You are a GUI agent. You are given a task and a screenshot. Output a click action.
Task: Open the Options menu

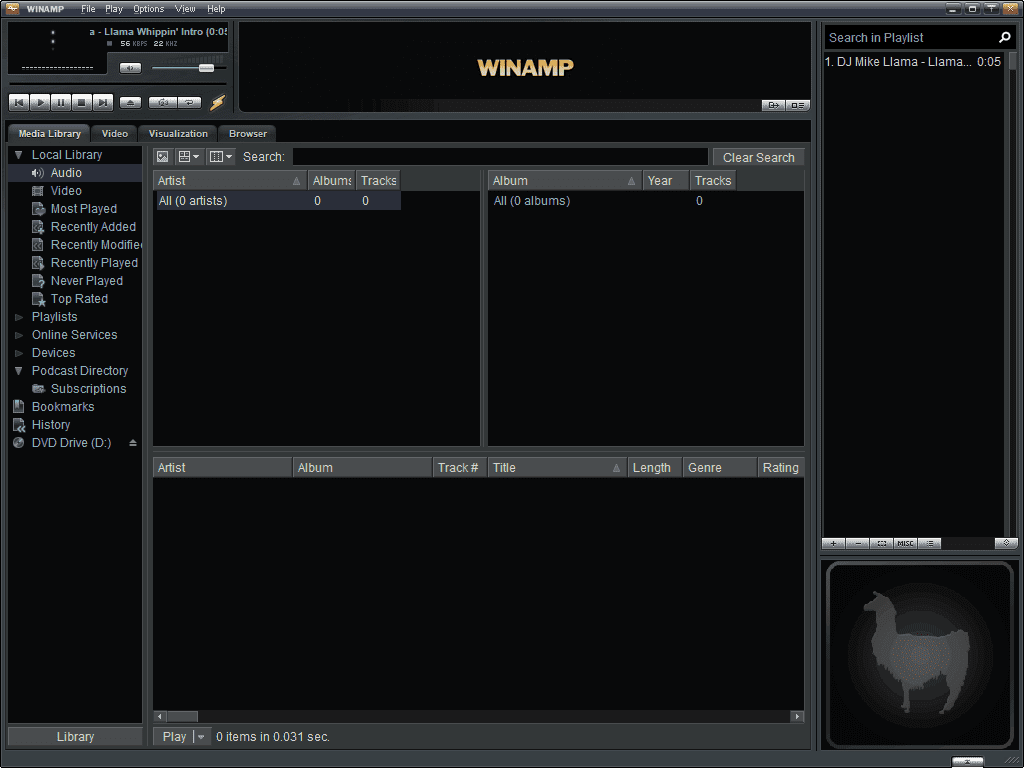149,9
